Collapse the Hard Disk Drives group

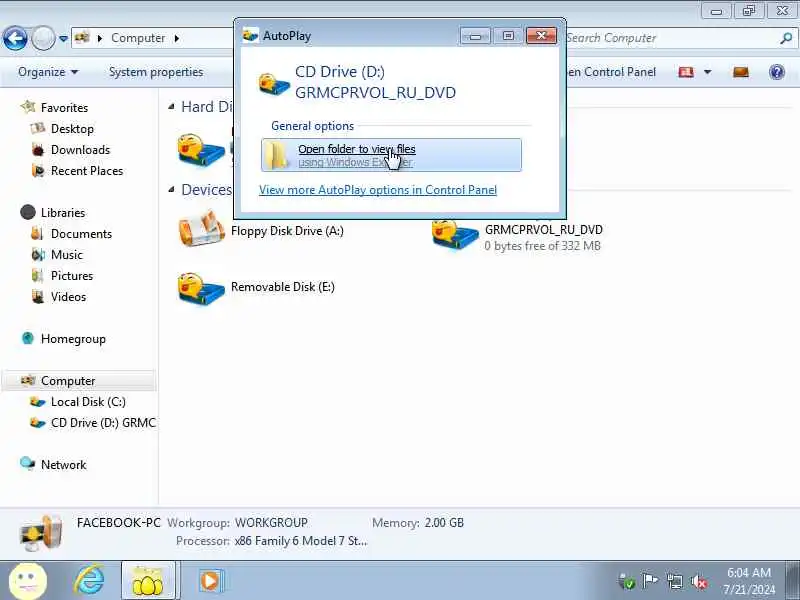(x=171, y=107)
